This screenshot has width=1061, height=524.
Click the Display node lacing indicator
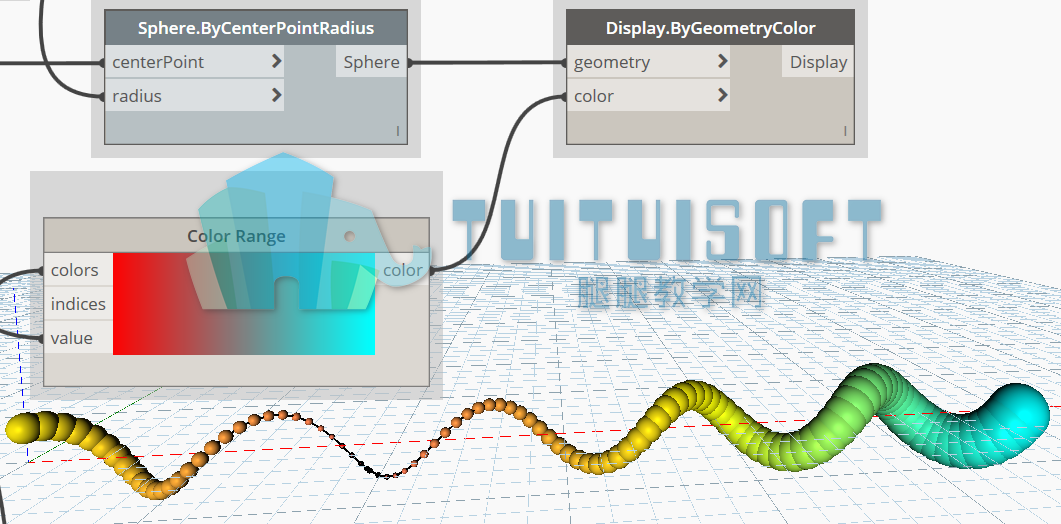pos(845,131)
